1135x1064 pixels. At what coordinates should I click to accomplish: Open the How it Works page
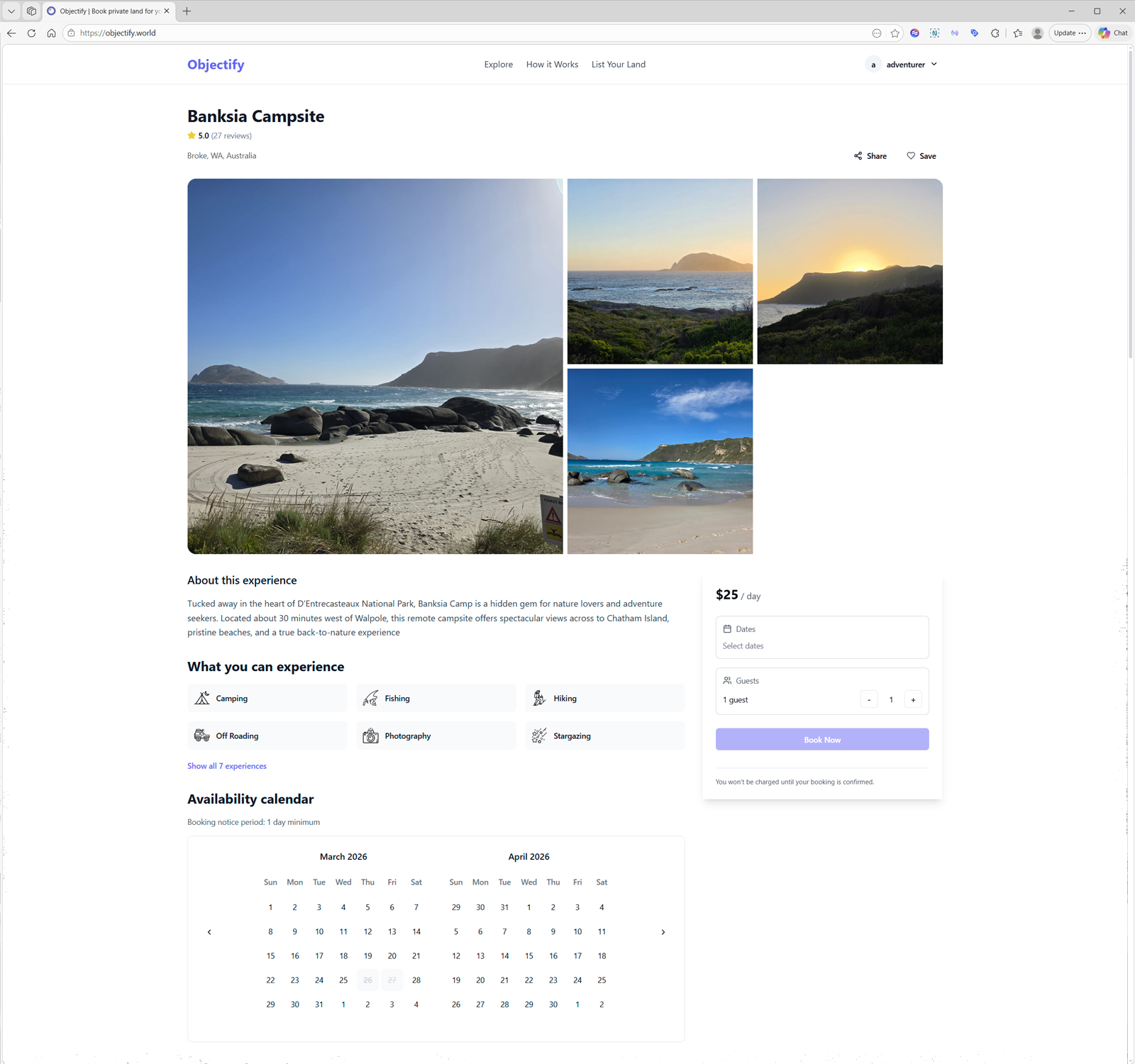pyautogui.click(x=552, y=65)
